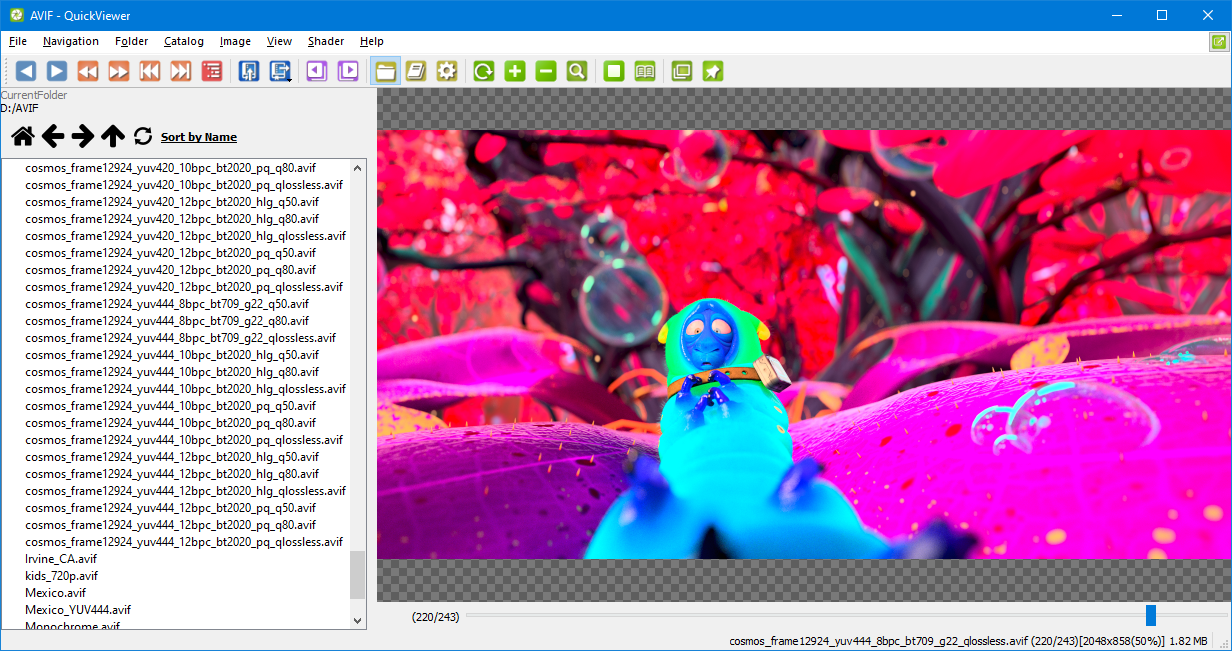
Task: Click the (220/243) page counter label
Action: [x=435, y=617]
